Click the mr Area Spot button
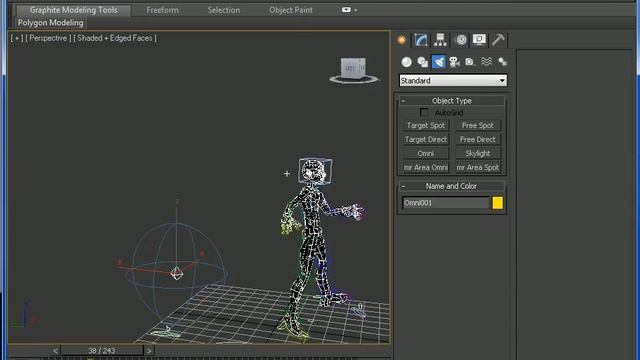 click(x=478, y=167)
